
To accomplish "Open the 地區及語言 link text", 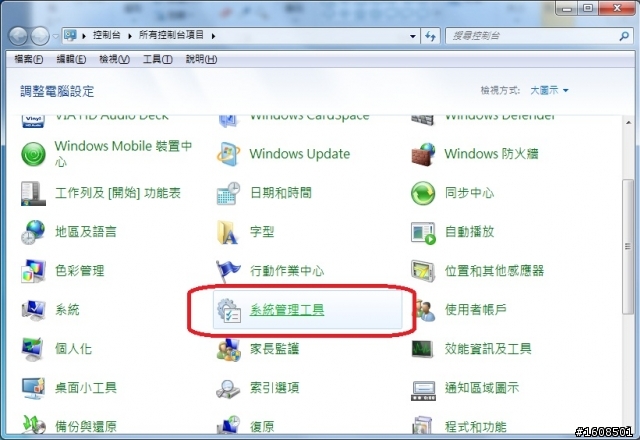I will click(x=86, y=232).
